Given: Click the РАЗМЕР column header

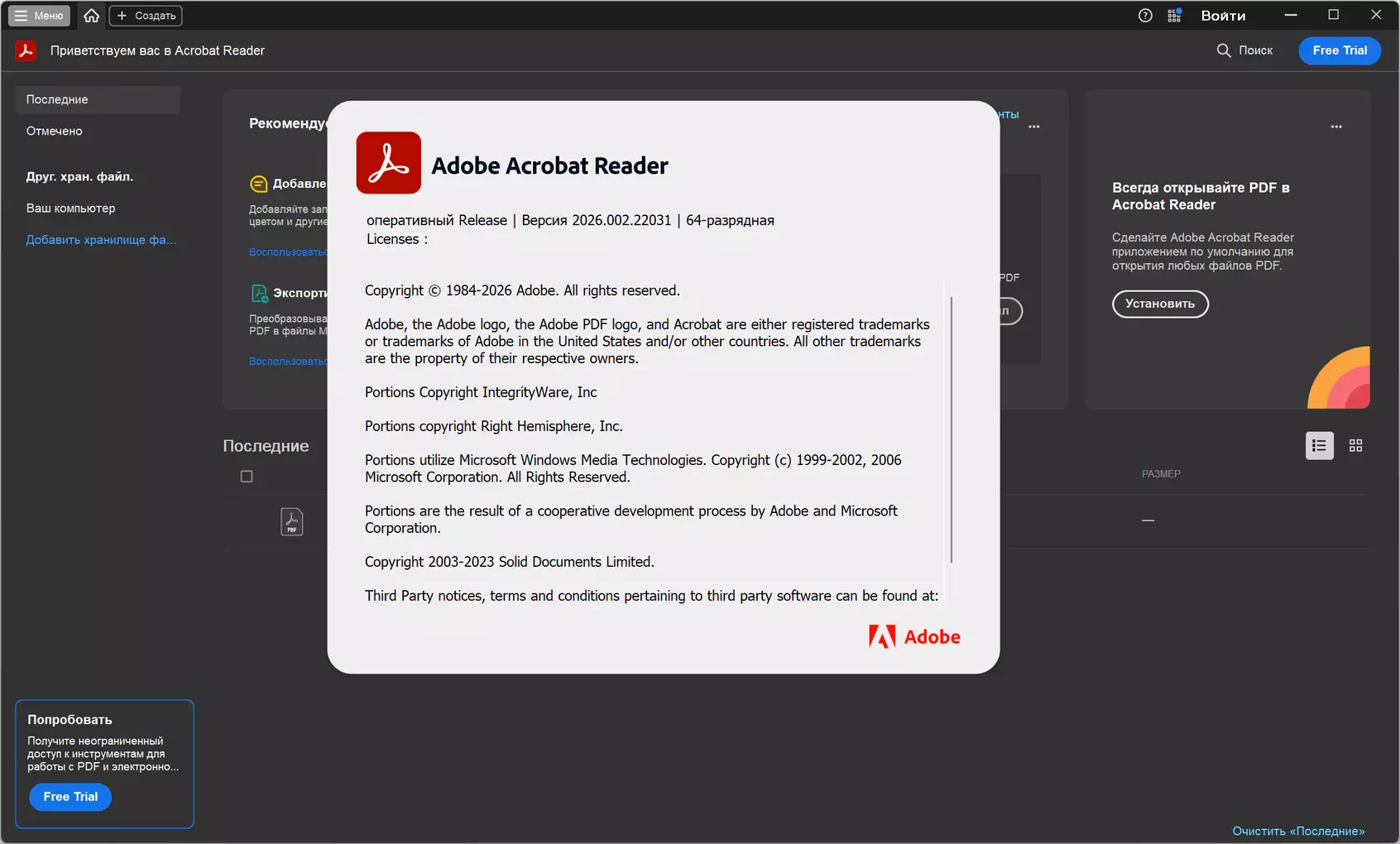Looking at the screenshot, I should point(1161,474).
